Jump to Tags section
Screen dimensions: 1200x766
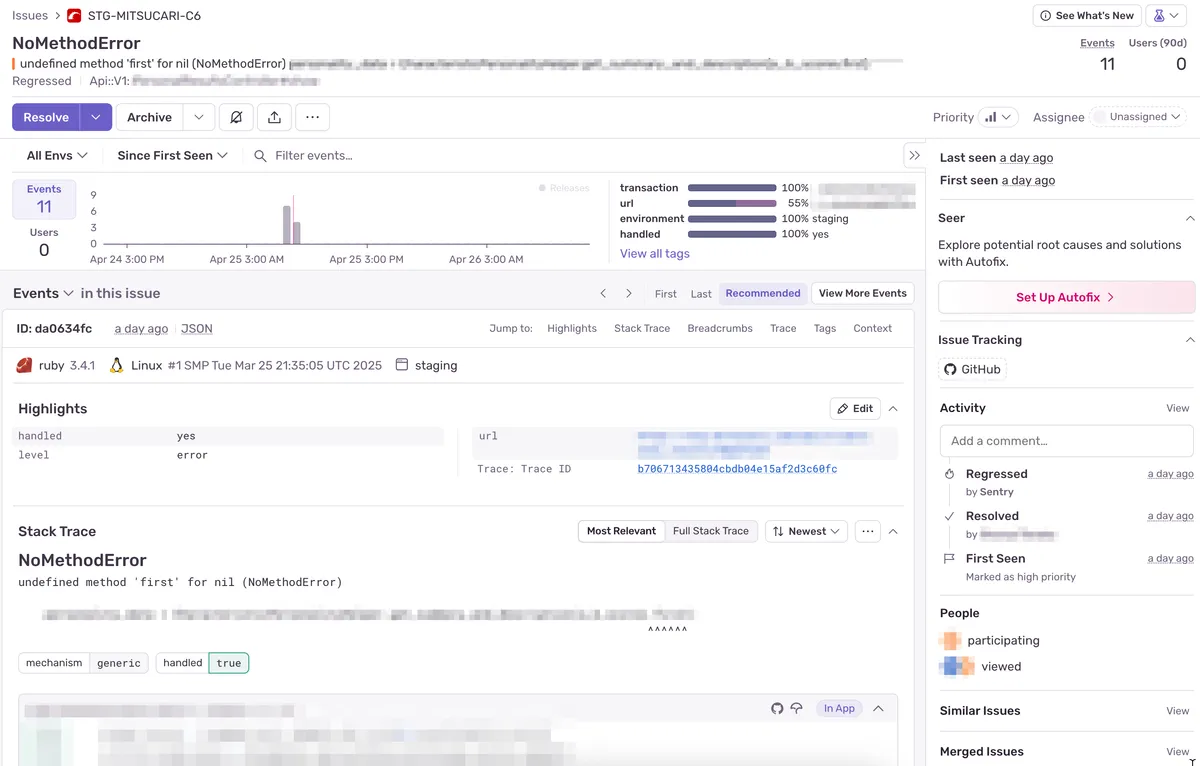pos(824,328)
